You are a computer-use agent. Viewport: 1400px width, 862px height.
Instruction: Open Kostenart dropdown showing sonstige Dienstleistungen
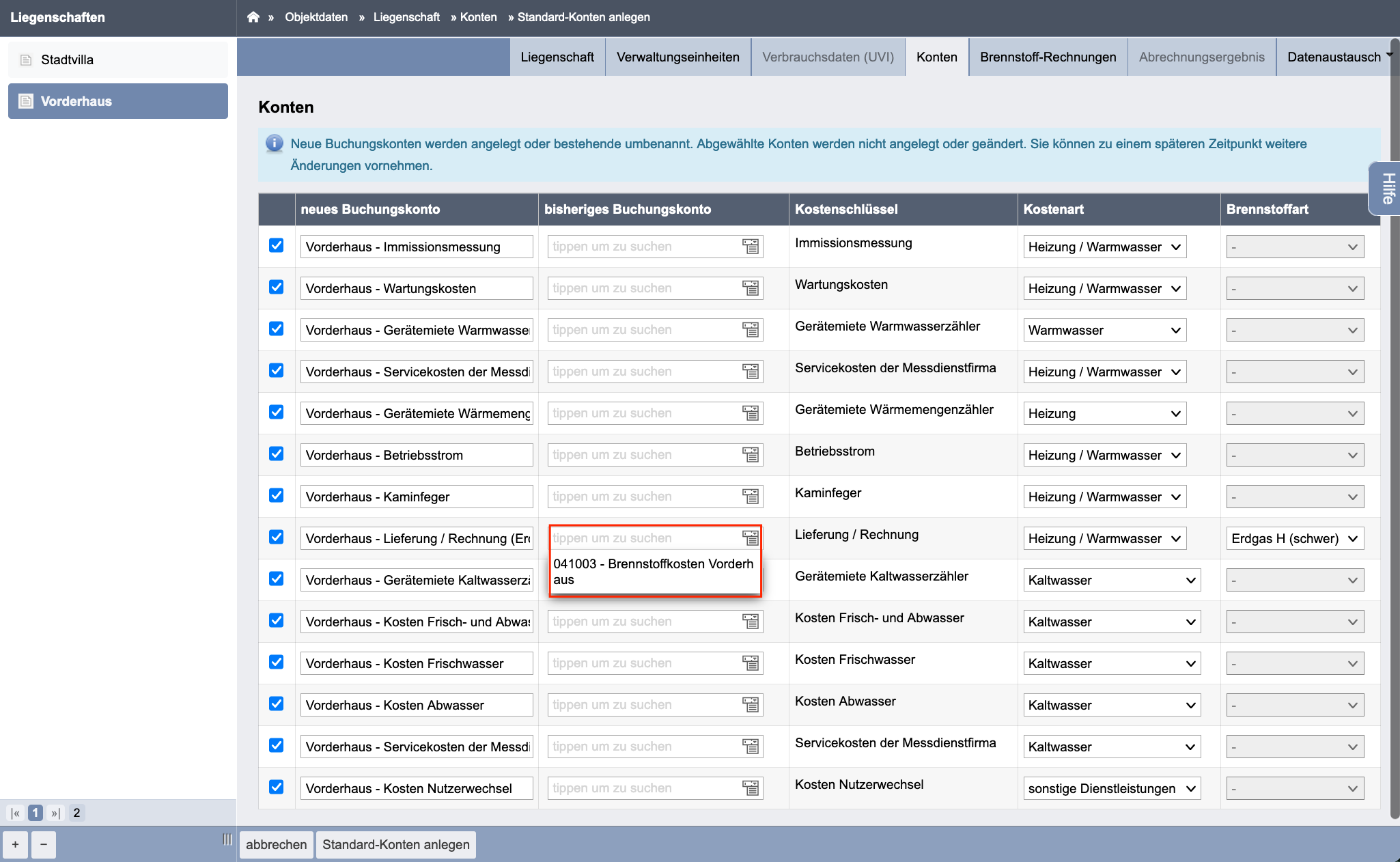(x=1112, y=788)
